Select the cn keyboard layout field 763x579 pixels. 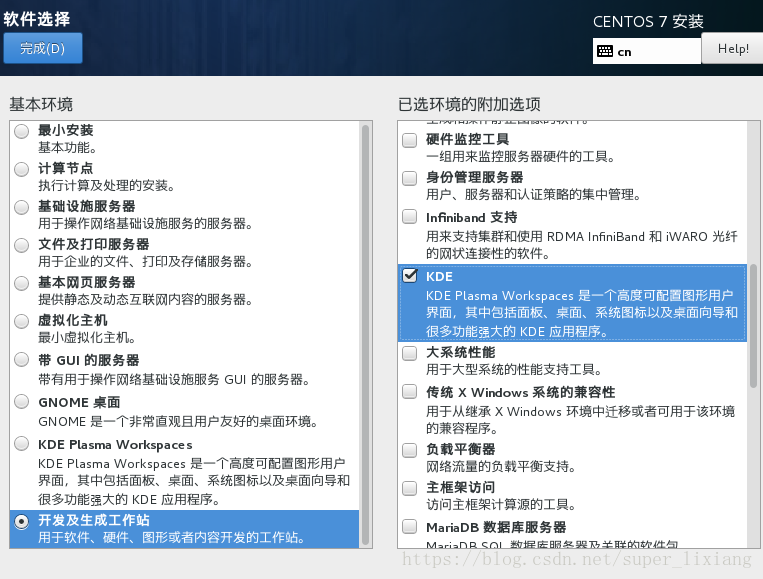(x=647, y=51)
